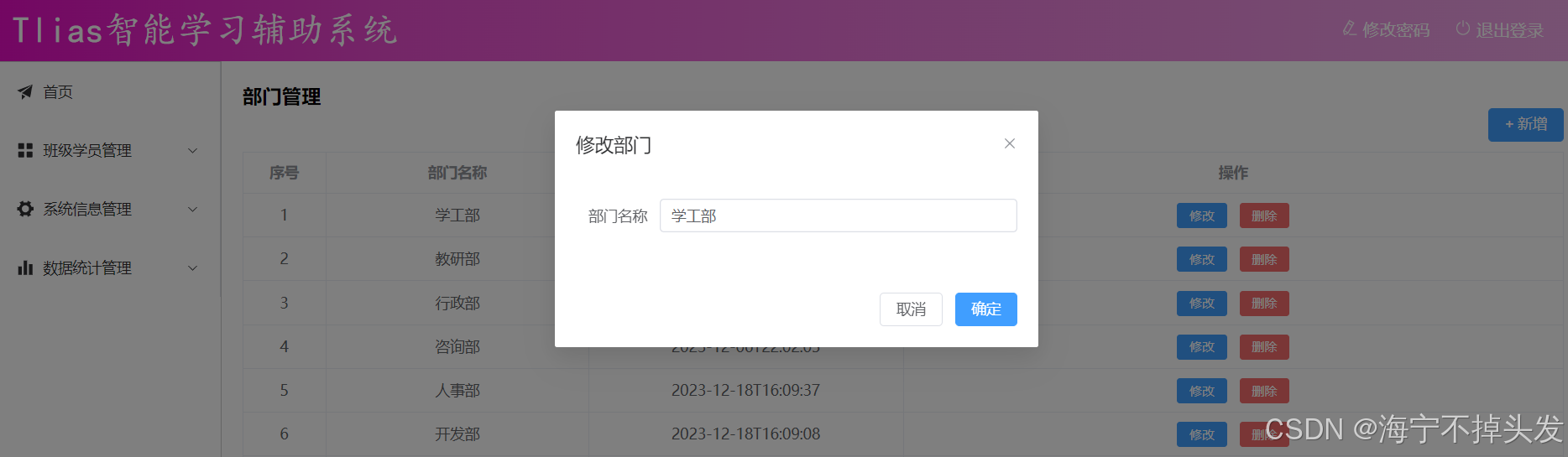Click the 2023-12-18T16:09:37 timestamp cell
Image resolution: width=1568 pixels, height=457 pixels.
tap(745, 391)
